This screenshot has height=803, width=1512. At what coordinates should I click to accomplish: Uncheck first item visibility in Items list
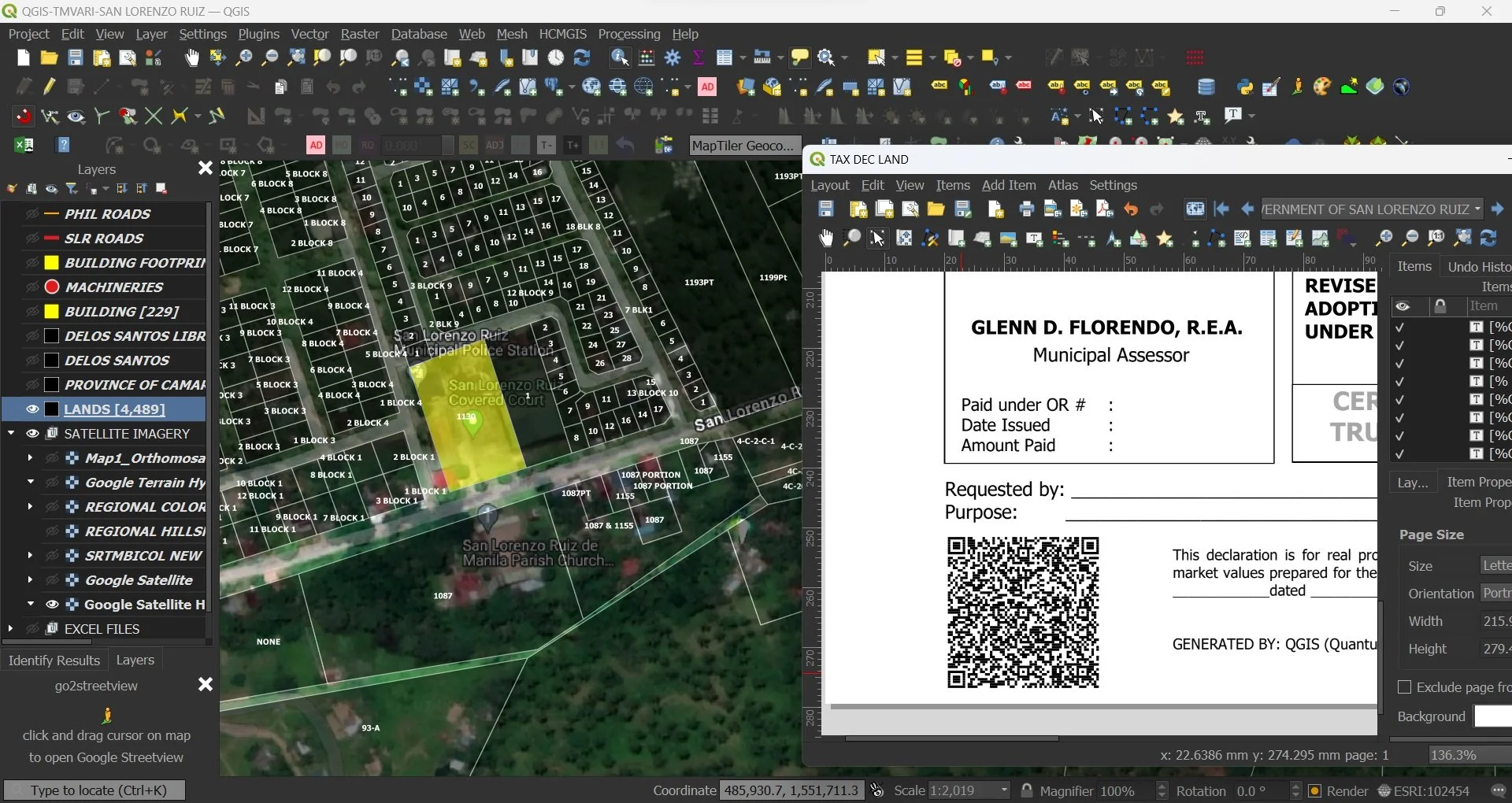click(x=1400, y=327)
